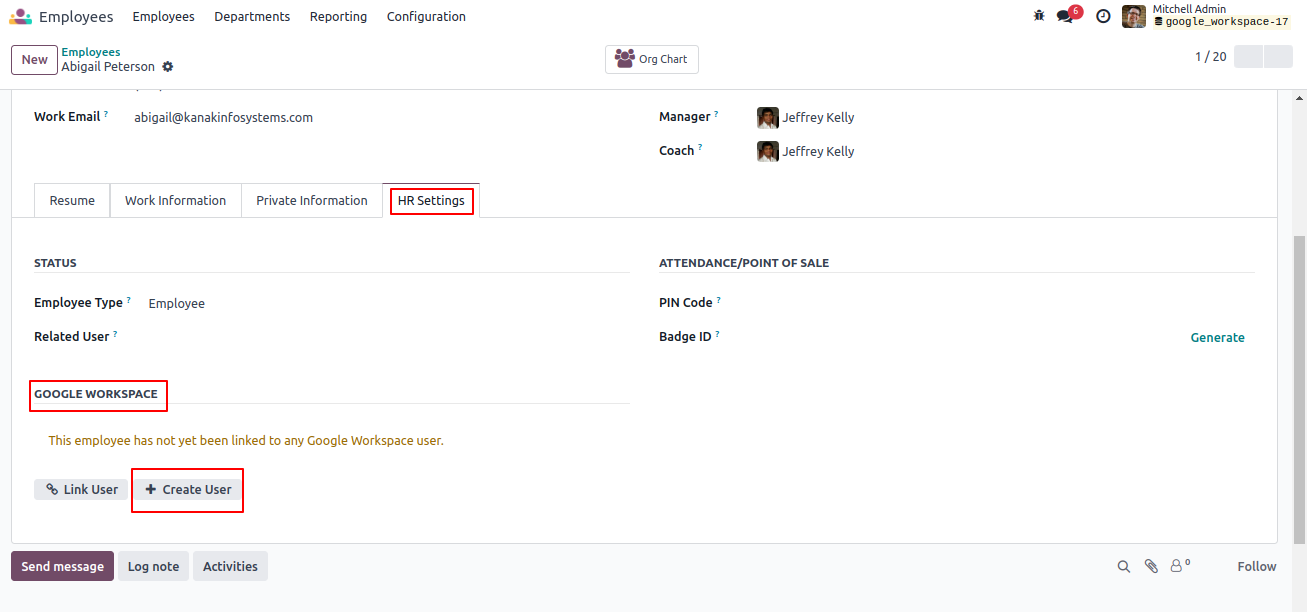Screen dimensions: 1307x612
Task: Click Log note button
Action: [153, 566]
